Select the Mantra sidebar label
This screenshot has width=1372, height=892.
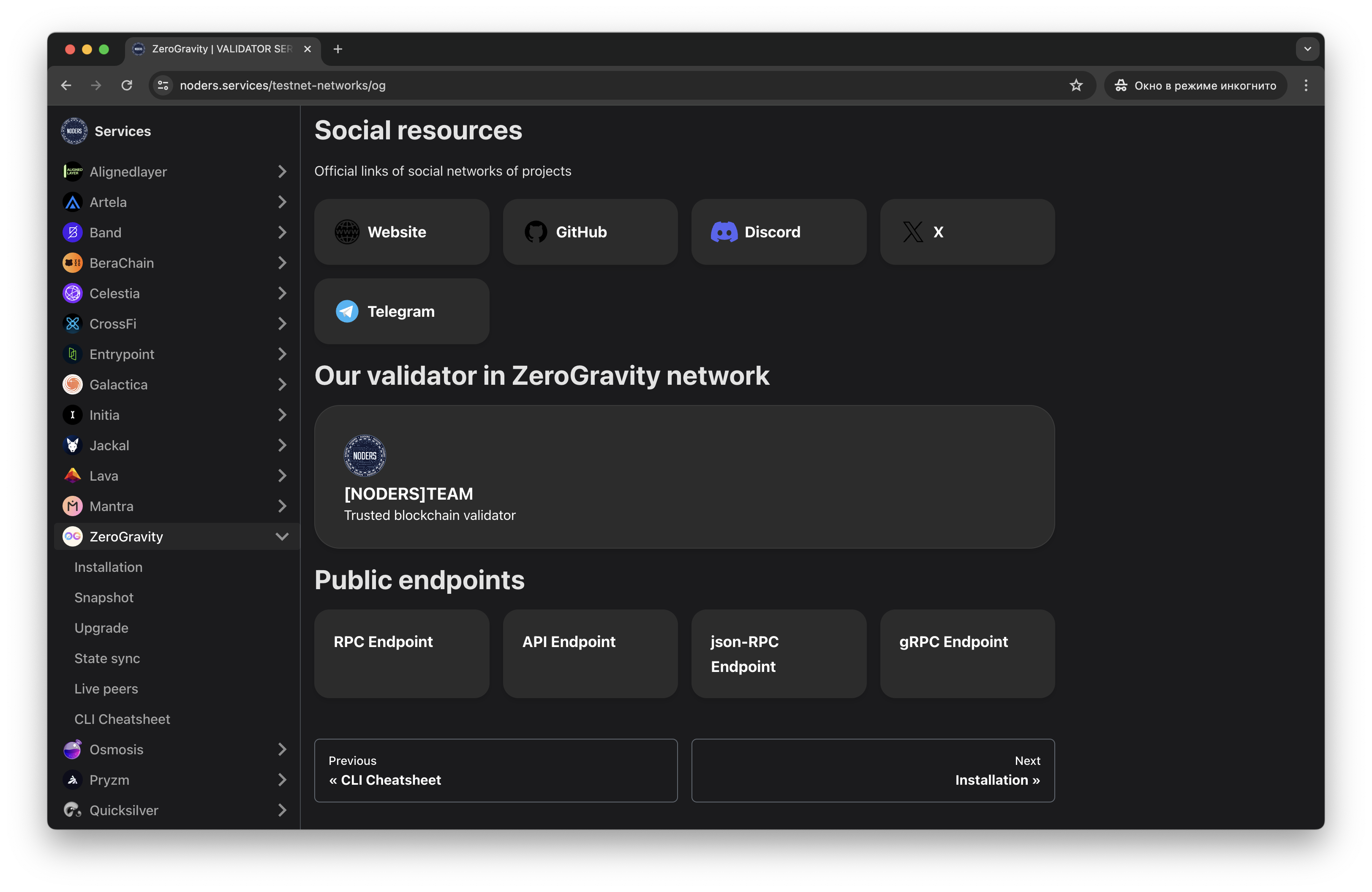[111, 506]
